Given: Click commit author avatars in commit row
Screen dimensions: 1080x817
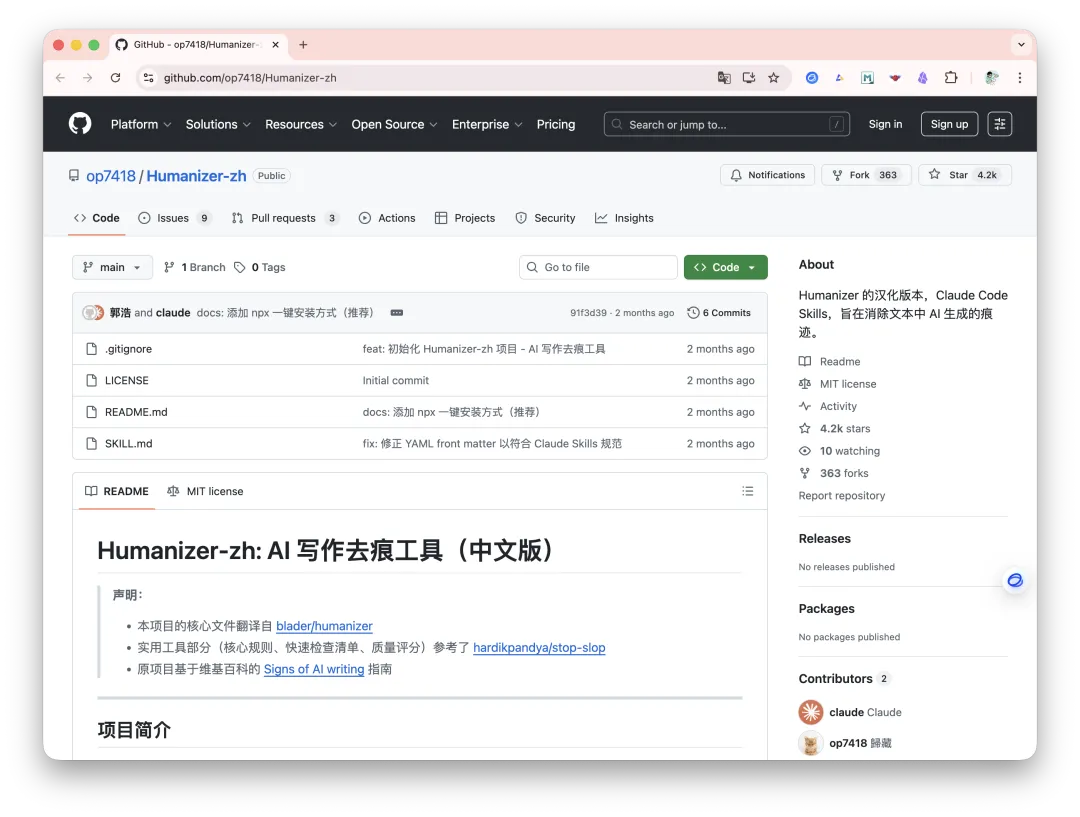Looking at the screenshot, I should [93, 313].
